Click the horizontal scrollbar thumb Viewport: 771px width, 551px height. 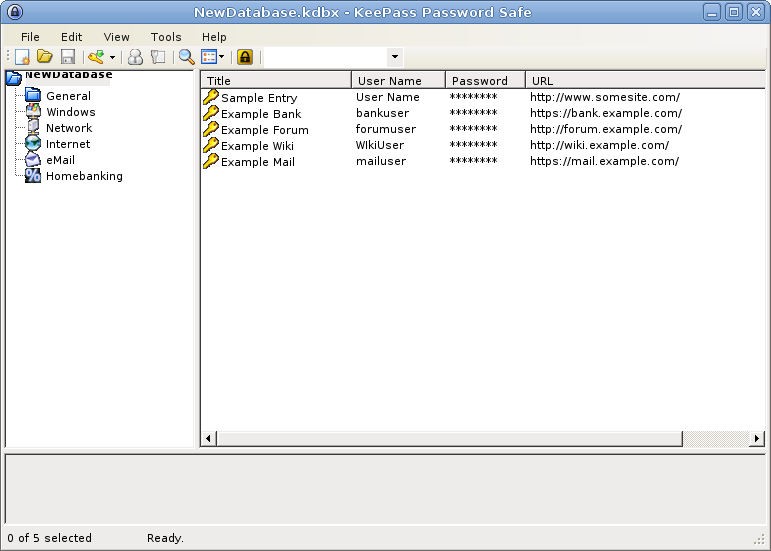coord(449,438)
